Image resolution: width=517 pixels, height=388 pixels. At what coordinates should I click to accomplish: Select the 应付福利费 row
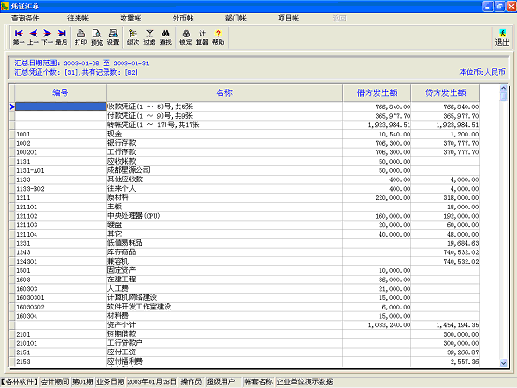(247, 361)
